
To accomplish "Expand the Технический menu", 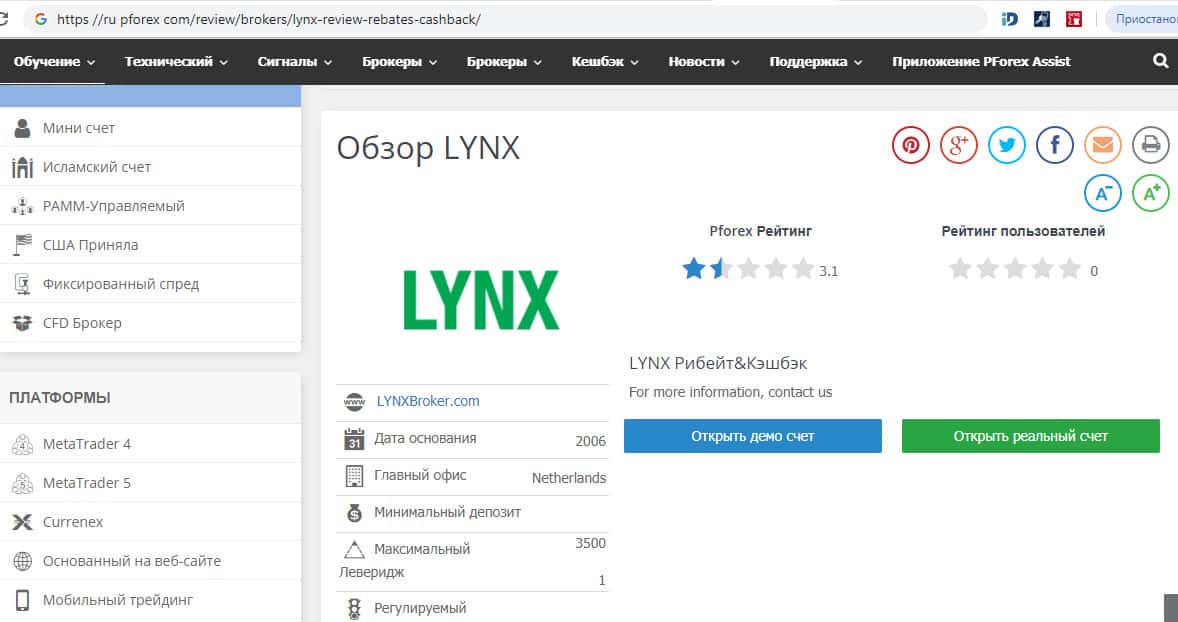I will 176,62.
